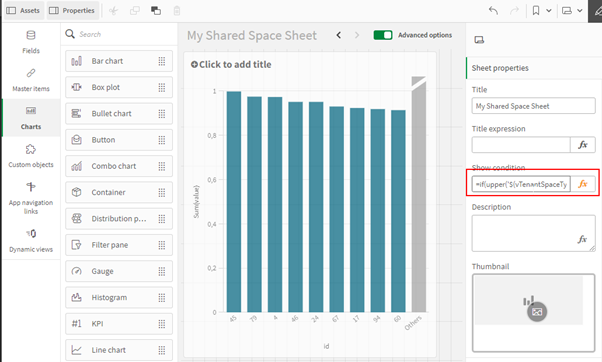Open App navigation links section
The width and height of the screenshot is (602, 362).
[x=31, y=198]
